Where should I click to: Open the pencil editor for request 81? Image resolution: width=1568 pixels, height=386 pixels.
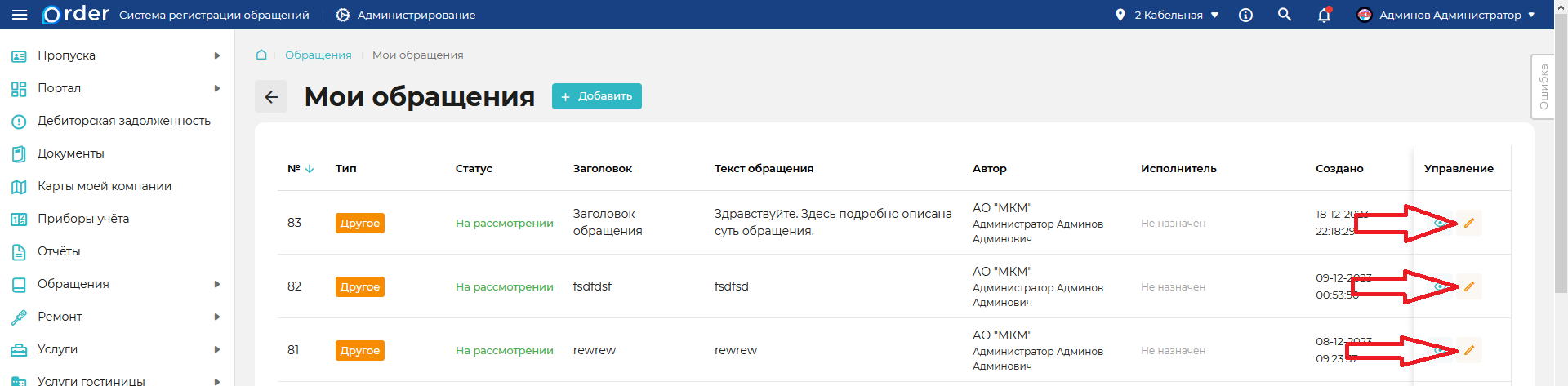point(1468,350)
